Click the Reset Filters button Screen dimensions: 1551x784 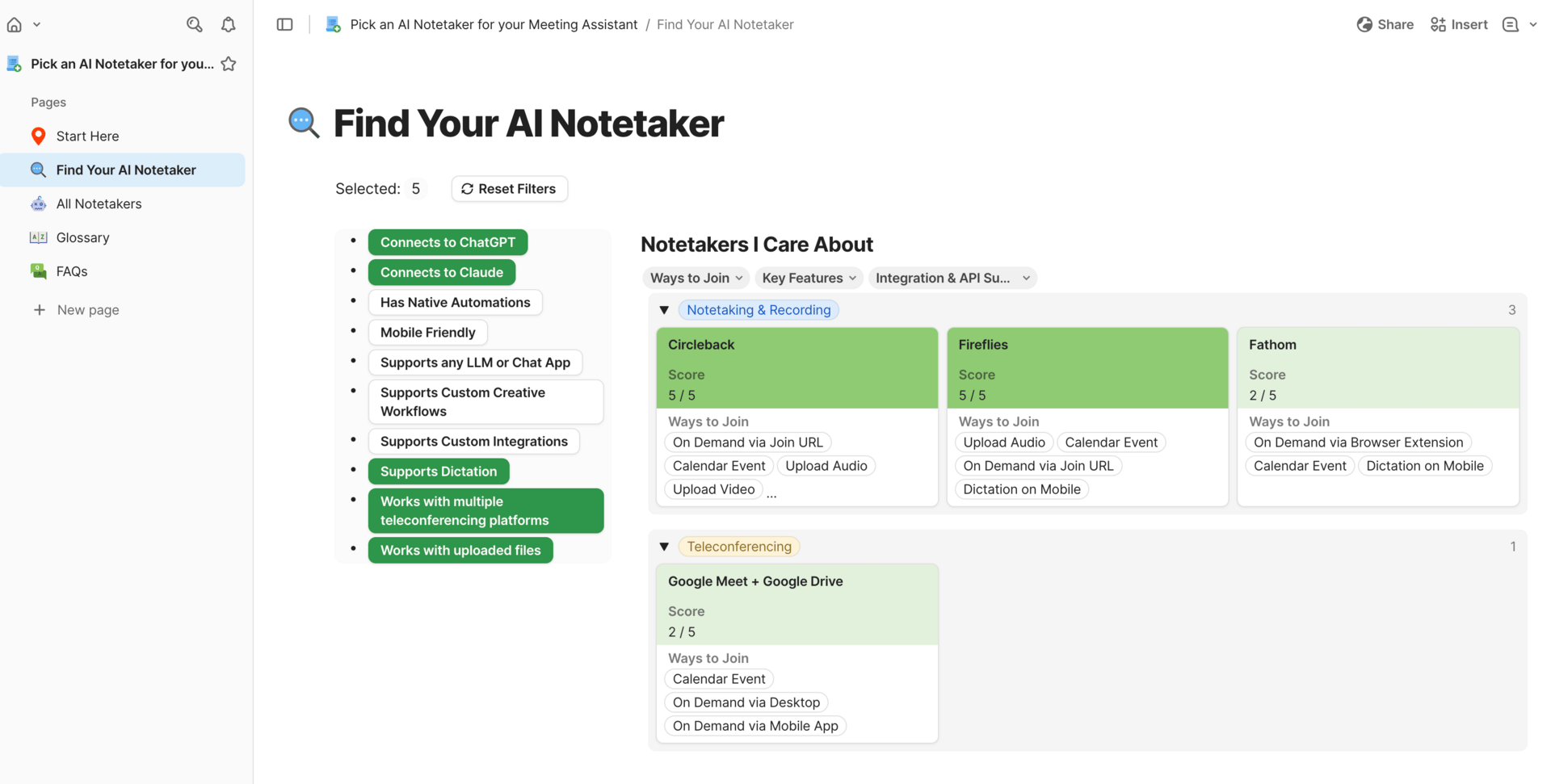point(509,189)
